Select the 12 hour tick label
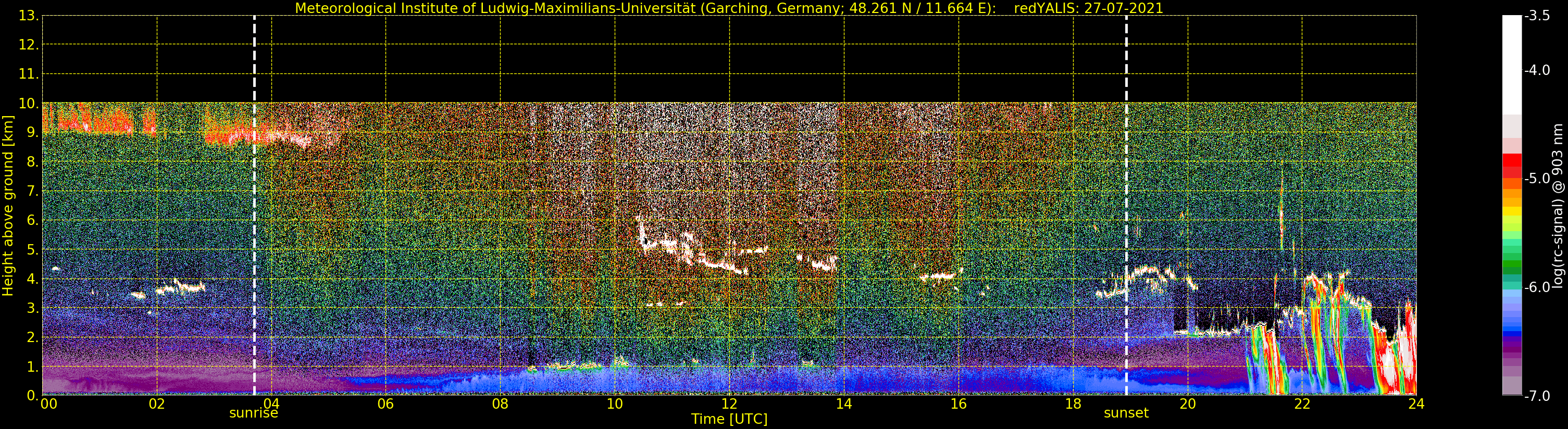The image size is (1568, 429). (729, 403)
